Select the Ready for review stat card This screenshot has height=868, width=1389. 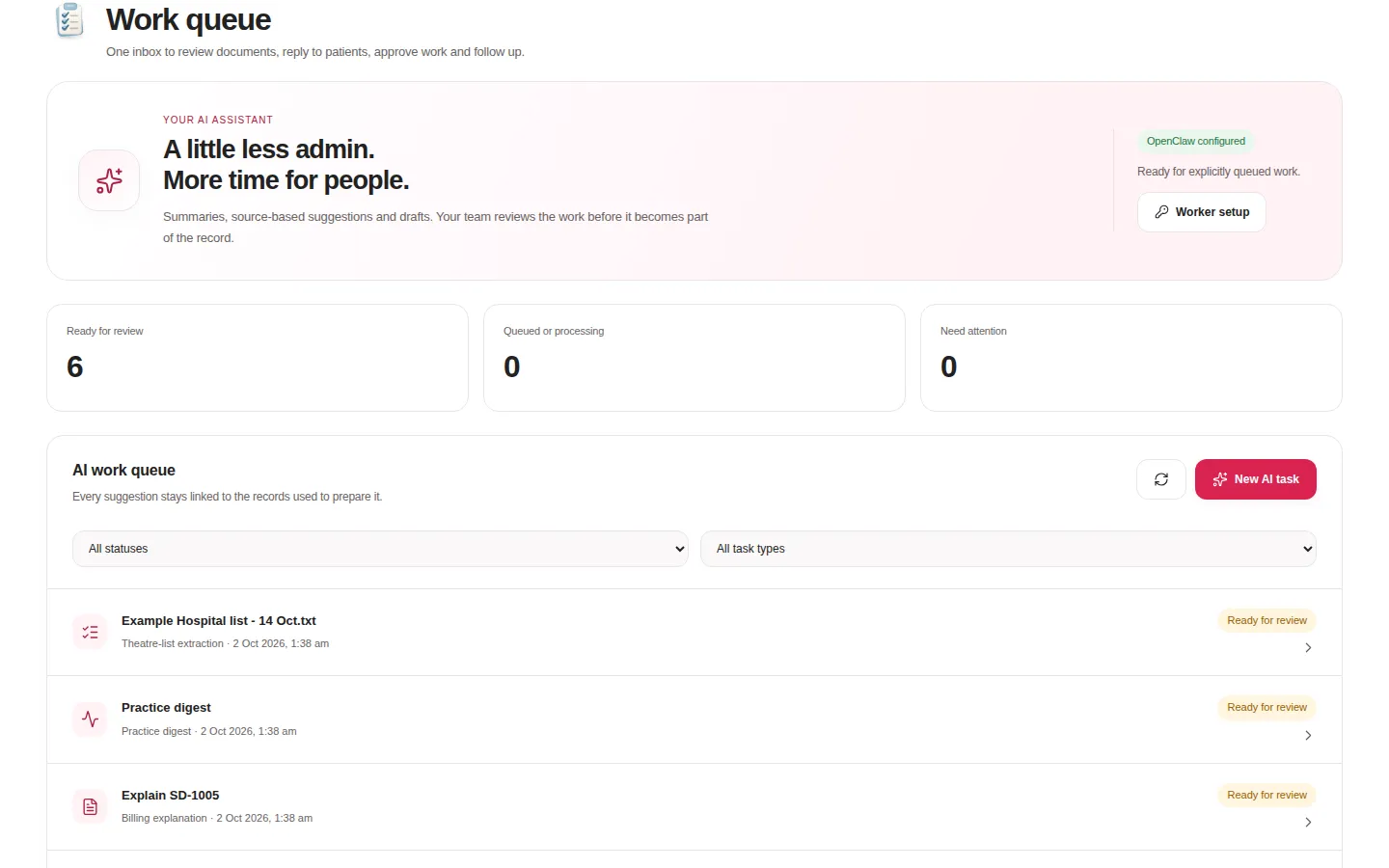point(258,358)
